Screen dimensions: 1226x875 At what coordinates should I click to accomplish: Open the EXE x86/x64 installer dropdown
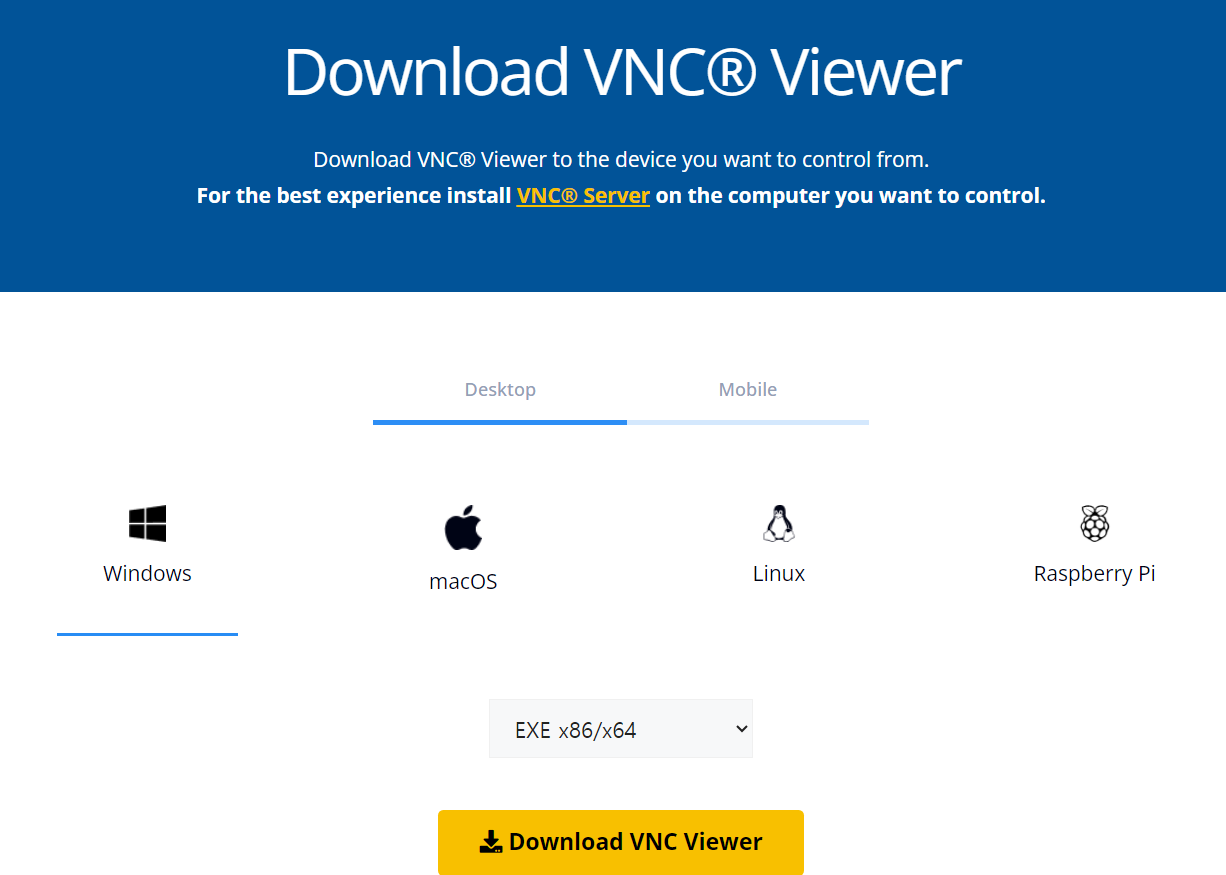tap(620, 729)
